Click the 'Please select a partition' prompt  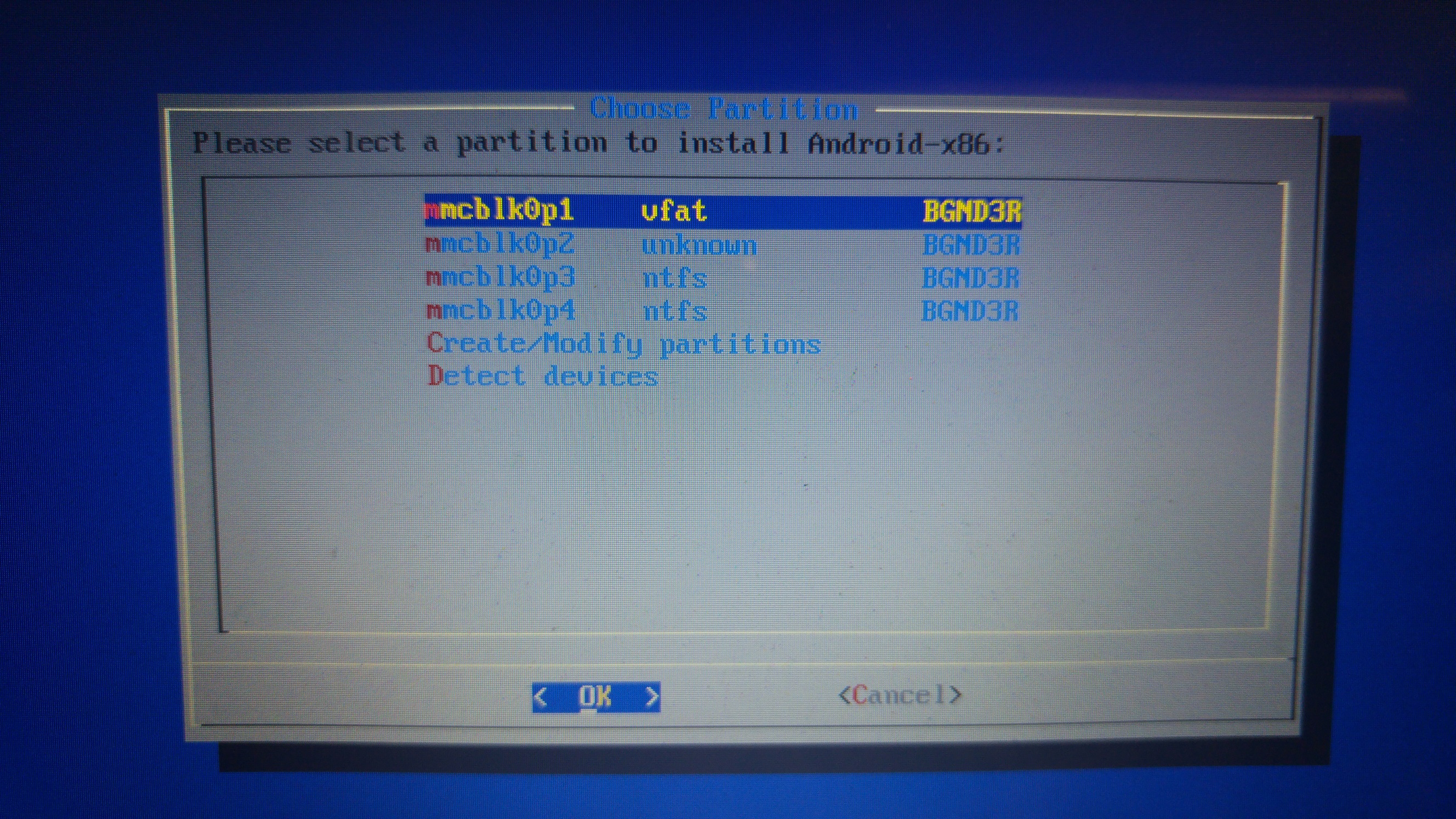click(599, 143)
